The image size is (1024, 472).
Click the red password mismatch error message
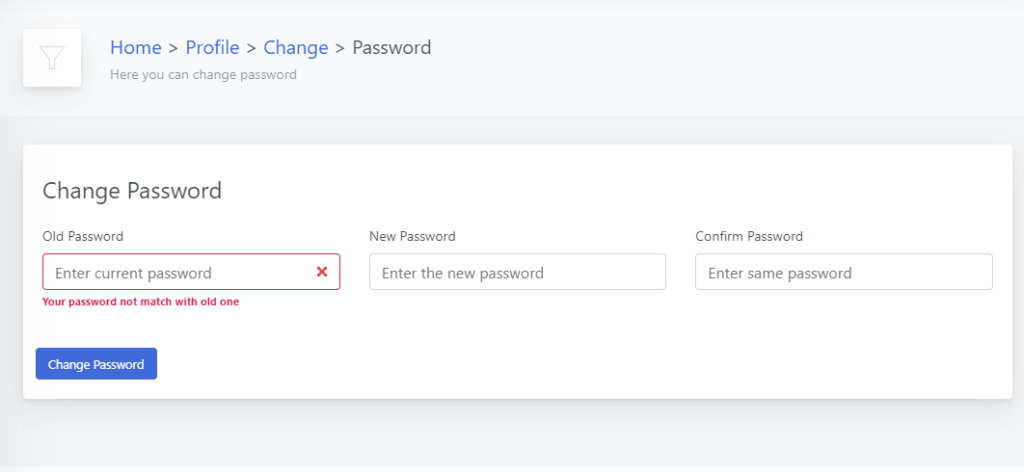(140, 302)
